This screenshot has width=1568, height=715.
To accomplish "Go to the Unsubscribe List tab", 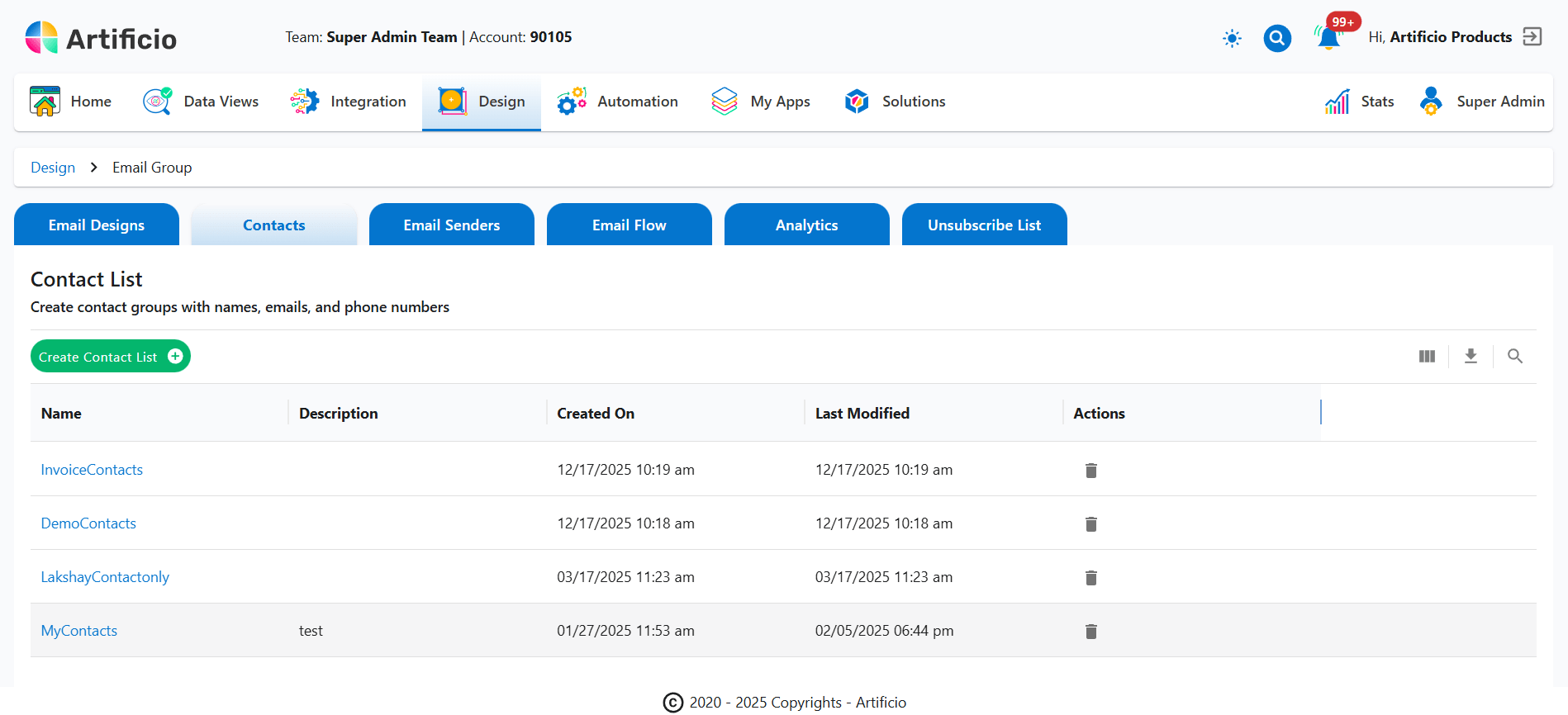I will pyautogui.click(x=984, y=225).
